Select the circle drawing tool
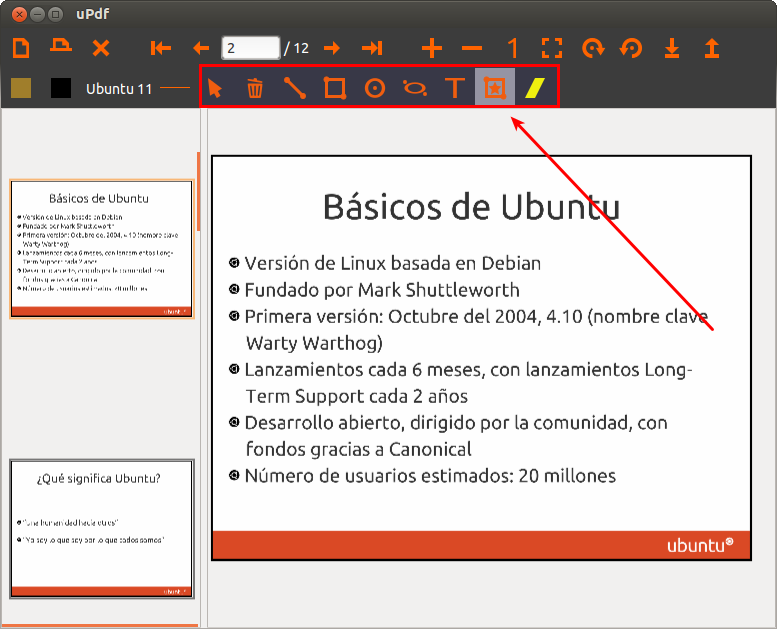This screenshot has height=629, width=777. point(375,89)
